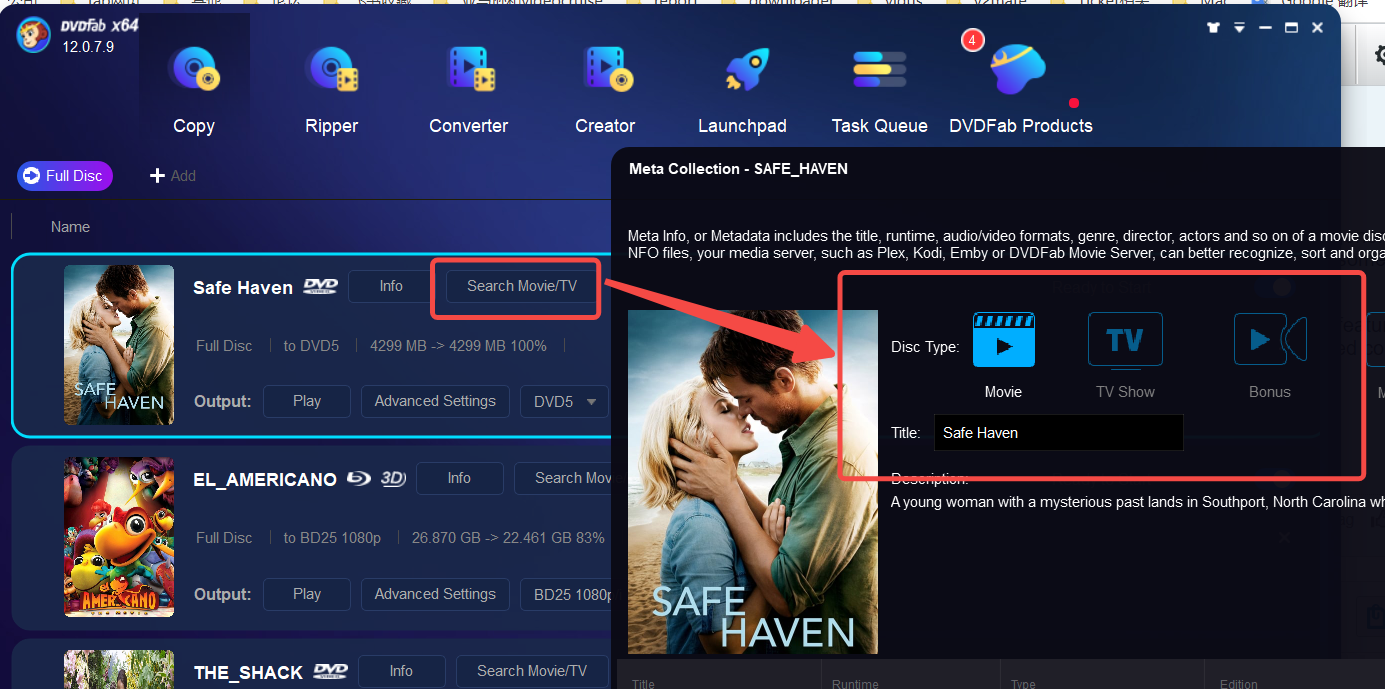Click Search Movie/TV for THE_SHACK

coord(532,671)
